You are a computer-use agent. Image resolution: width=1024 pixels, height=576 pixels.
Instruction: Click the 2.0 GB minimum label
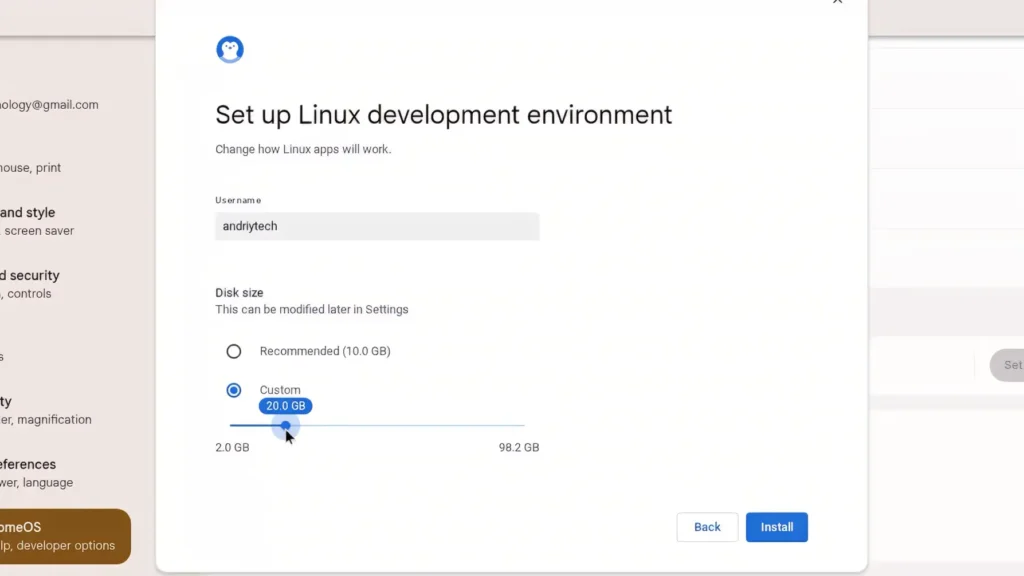(232, 447)
